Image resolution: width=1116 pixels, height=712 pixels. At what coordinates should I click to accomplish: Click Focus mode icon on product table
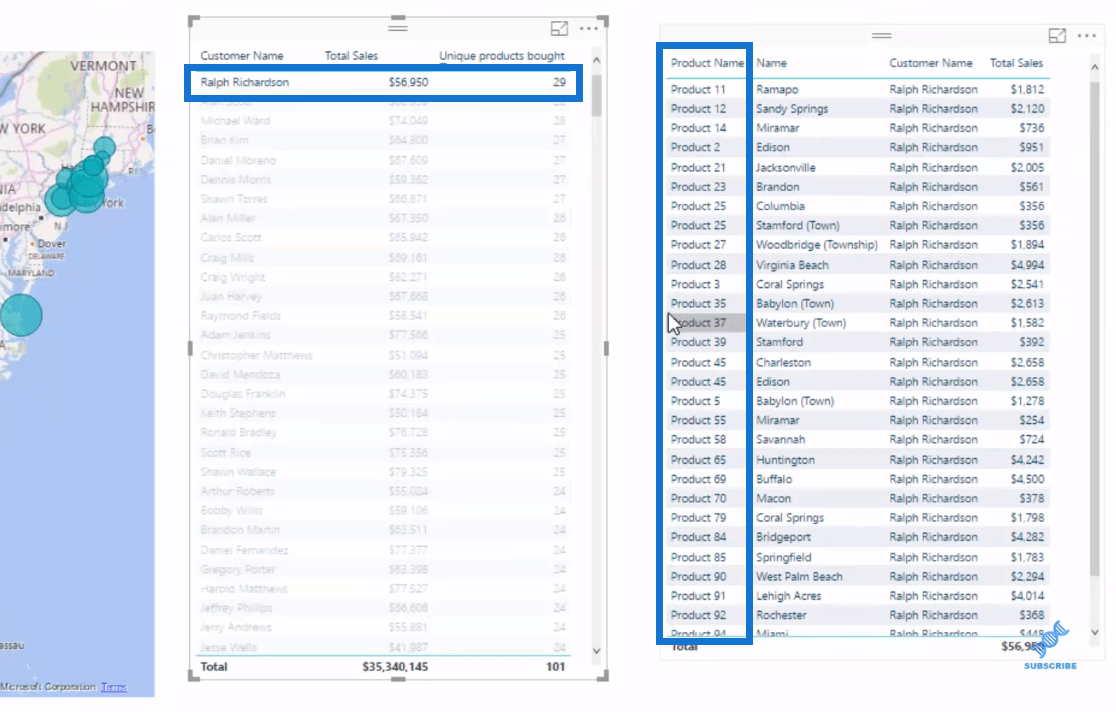coord(1057,36)
